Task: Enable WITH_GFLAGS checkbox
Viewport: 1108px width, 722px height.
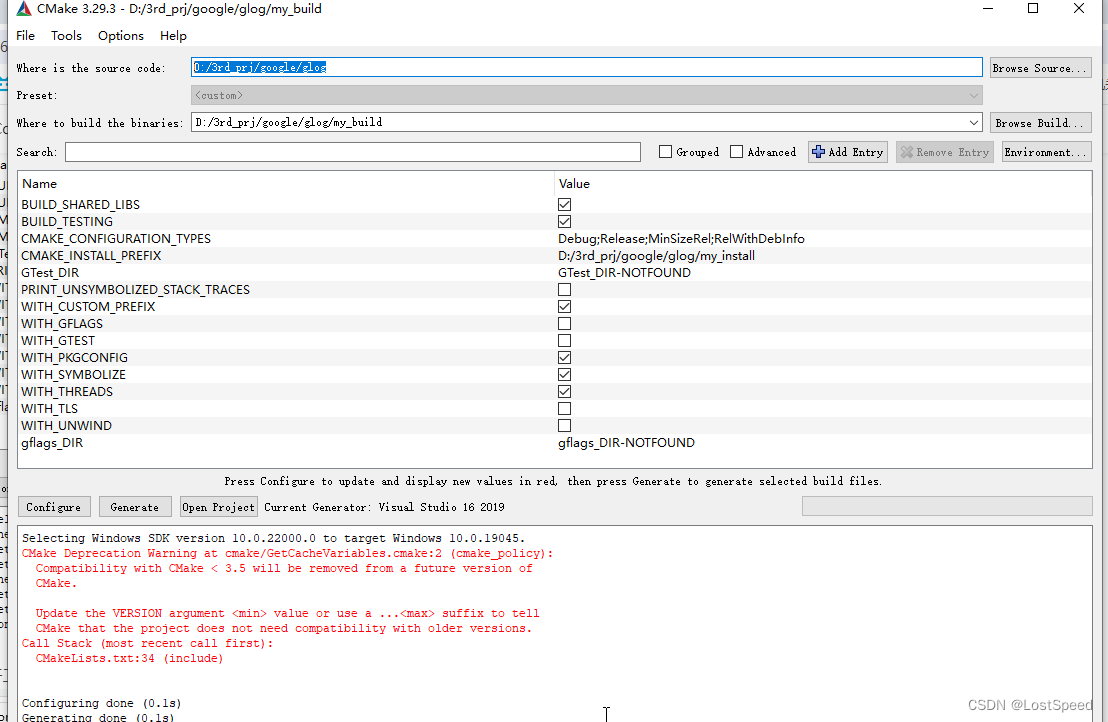Action: 564,324
